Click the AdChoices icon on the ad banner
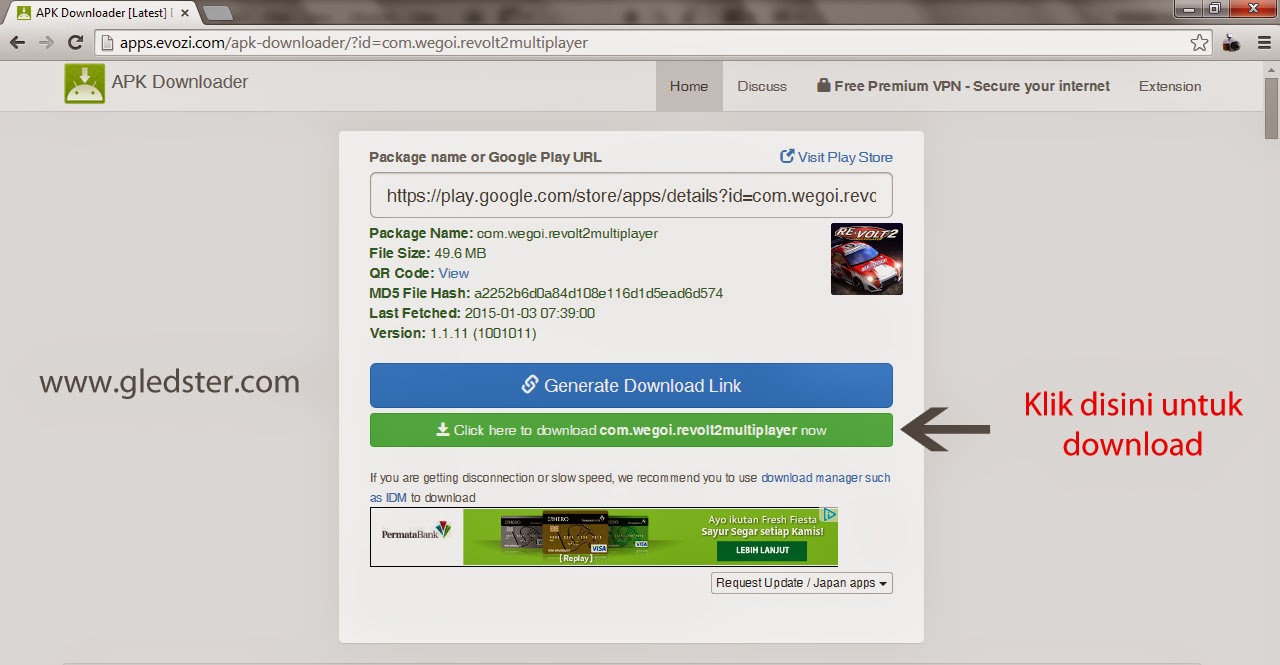1280x665 pixels. click(x=830, y=515)
